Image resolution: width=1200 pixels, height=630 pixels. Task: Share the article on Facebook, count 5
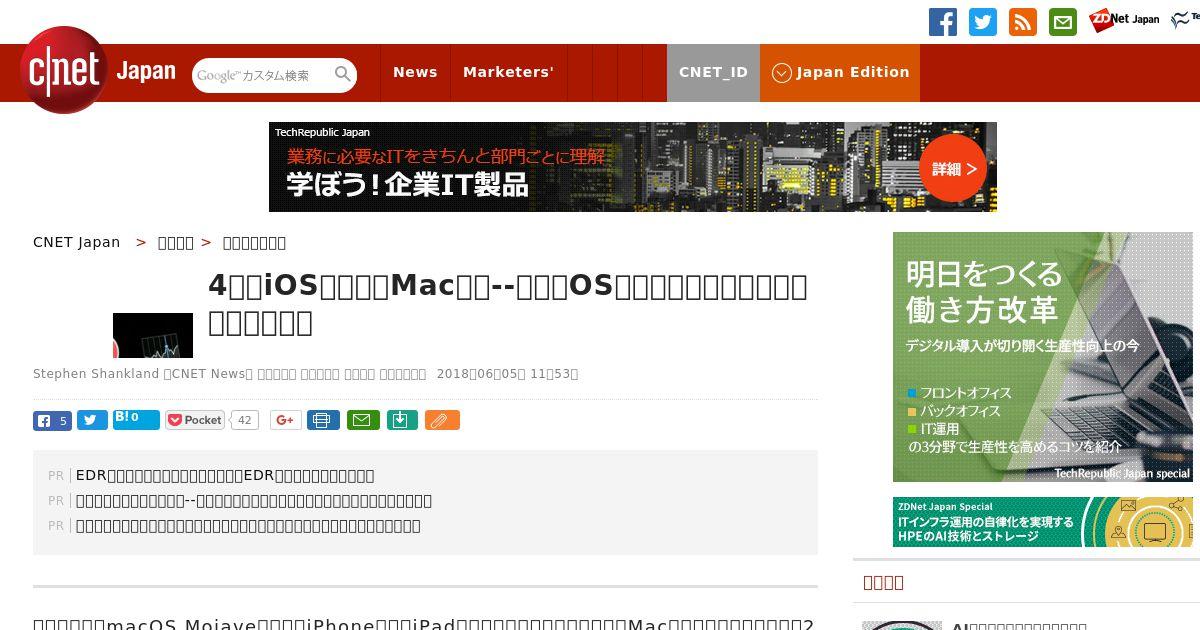52,420
